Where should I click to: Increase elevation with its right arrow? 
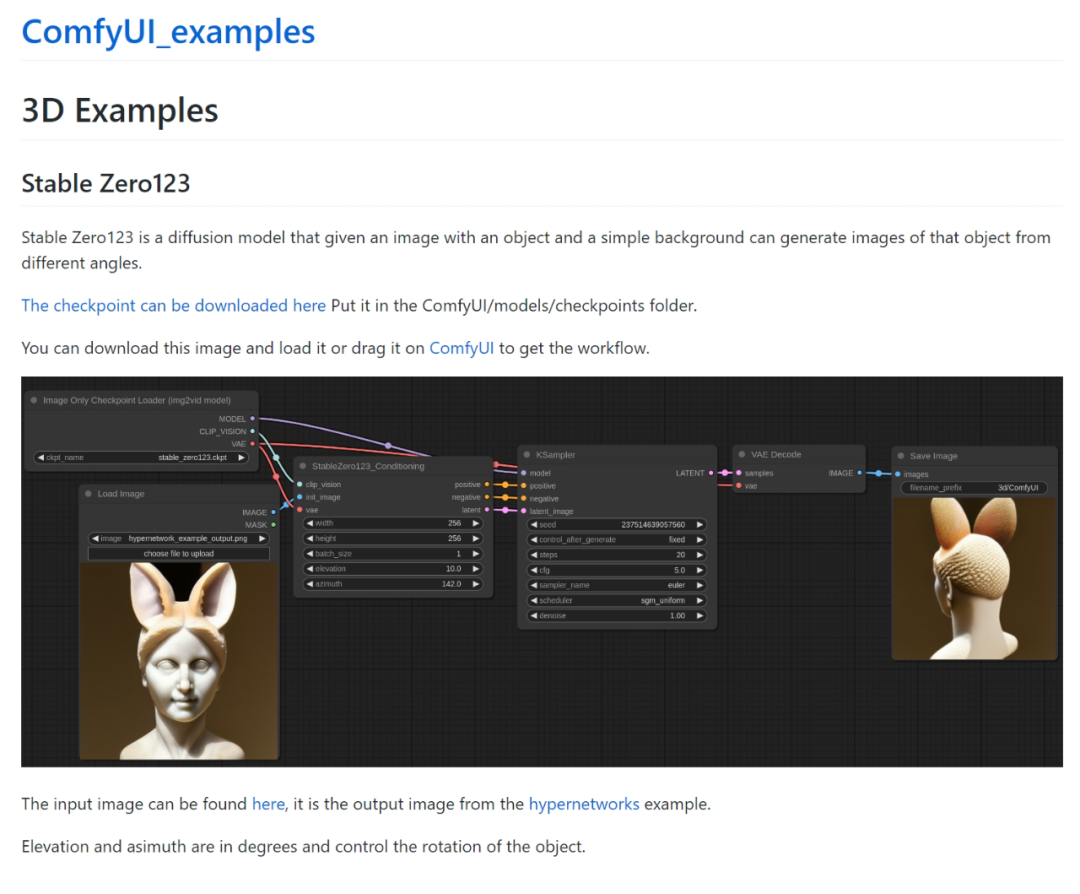[475, 569]
